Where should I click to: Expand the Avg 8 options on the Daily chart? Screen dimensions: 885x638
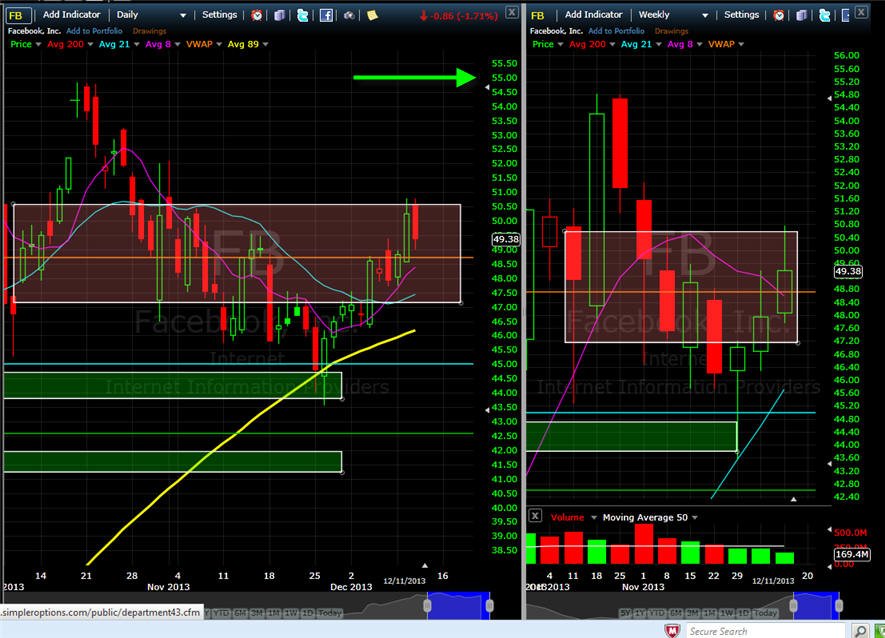pos(177,44)
